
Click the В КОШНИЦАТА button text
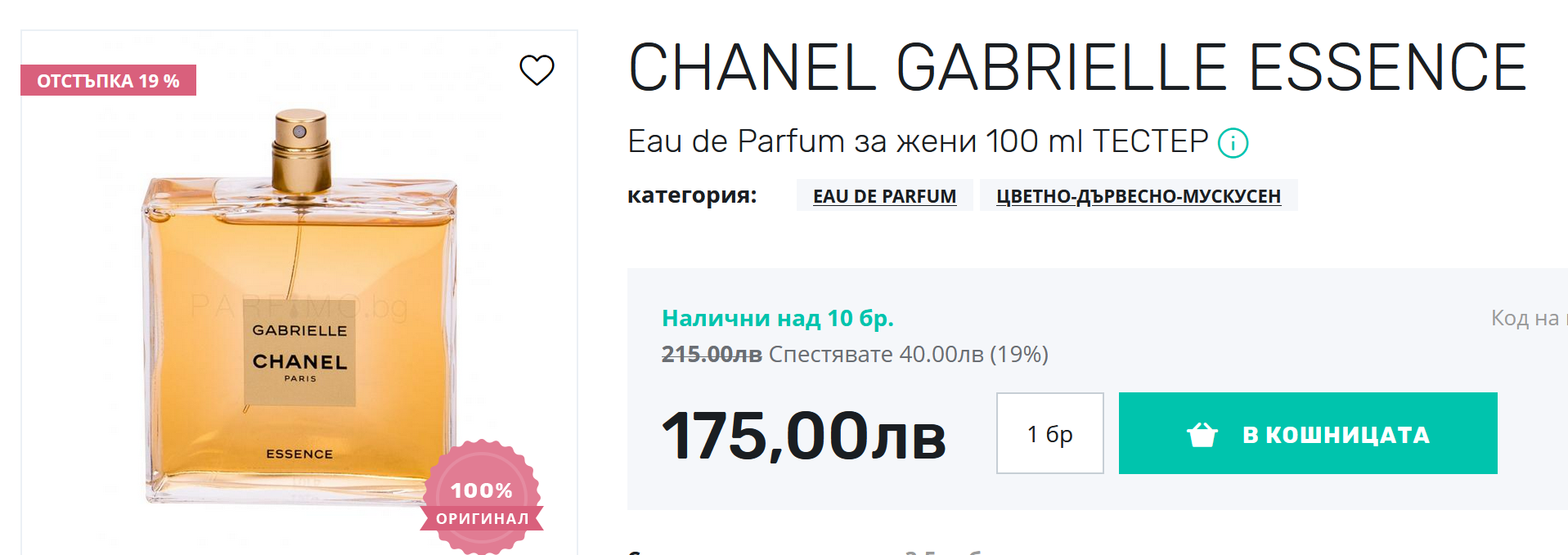coord(1336,435)
